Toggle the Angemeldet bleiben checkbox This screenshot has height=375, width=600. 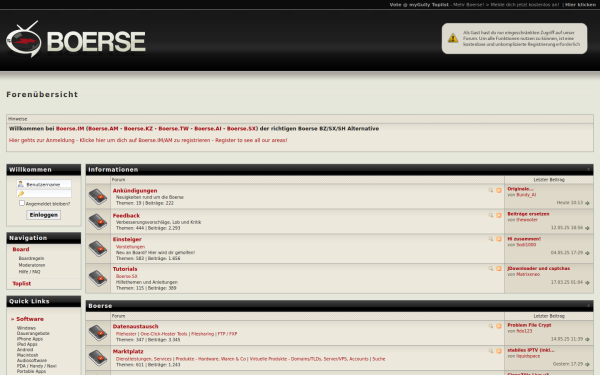pyautogui.click(x=22, y=203)
